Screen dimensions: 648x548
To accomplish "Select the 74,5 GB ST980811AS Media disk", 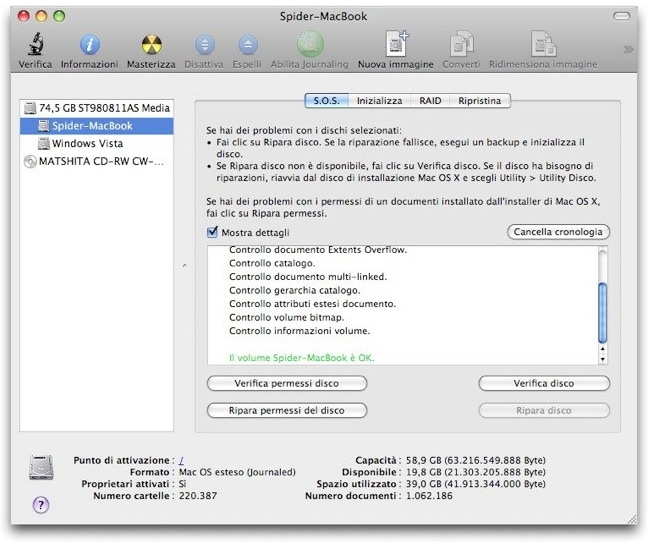I will click(x=97, y=108).
